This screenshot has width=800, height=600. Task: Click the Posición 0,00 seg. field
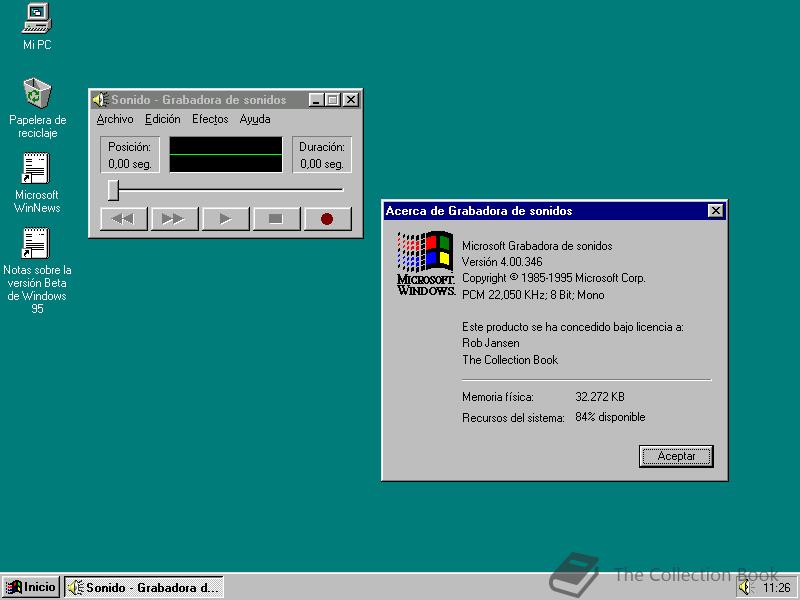[130, 155]
